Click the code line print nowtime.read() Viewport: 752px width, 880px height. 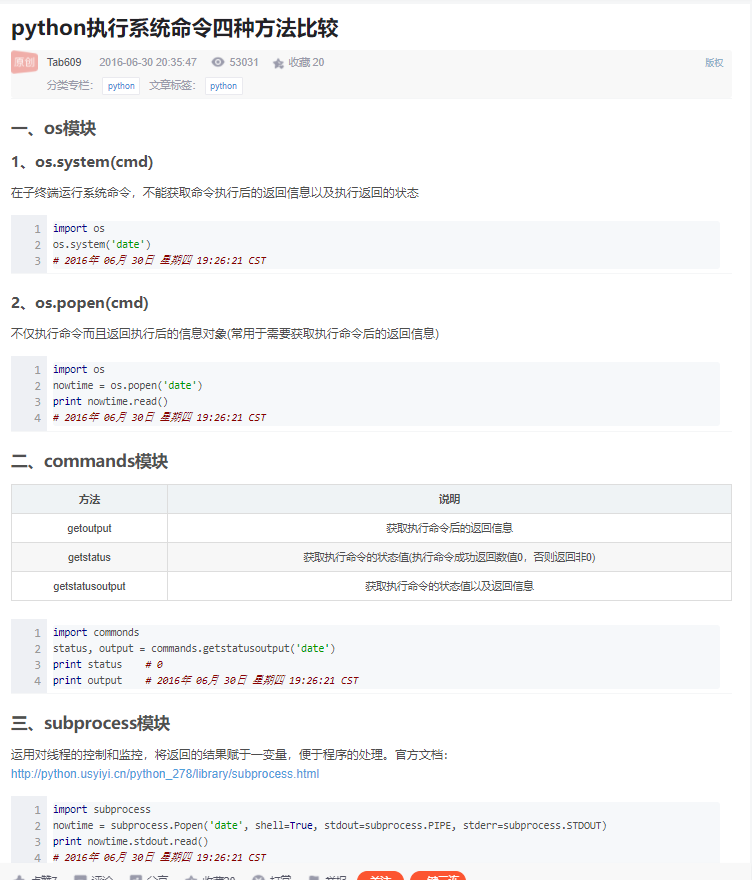(110, 401)
